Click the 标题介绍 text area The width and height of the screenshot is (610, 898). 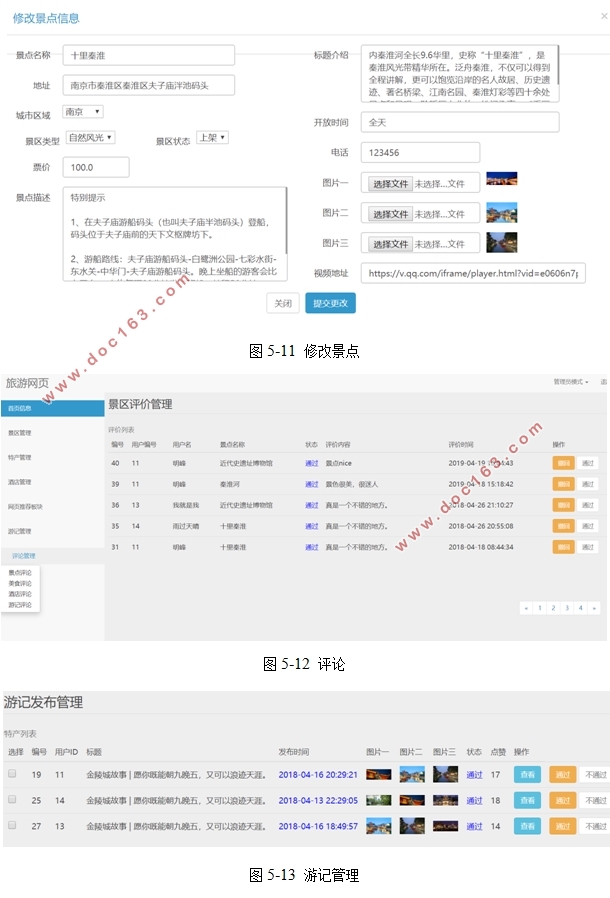pos(460,73)
